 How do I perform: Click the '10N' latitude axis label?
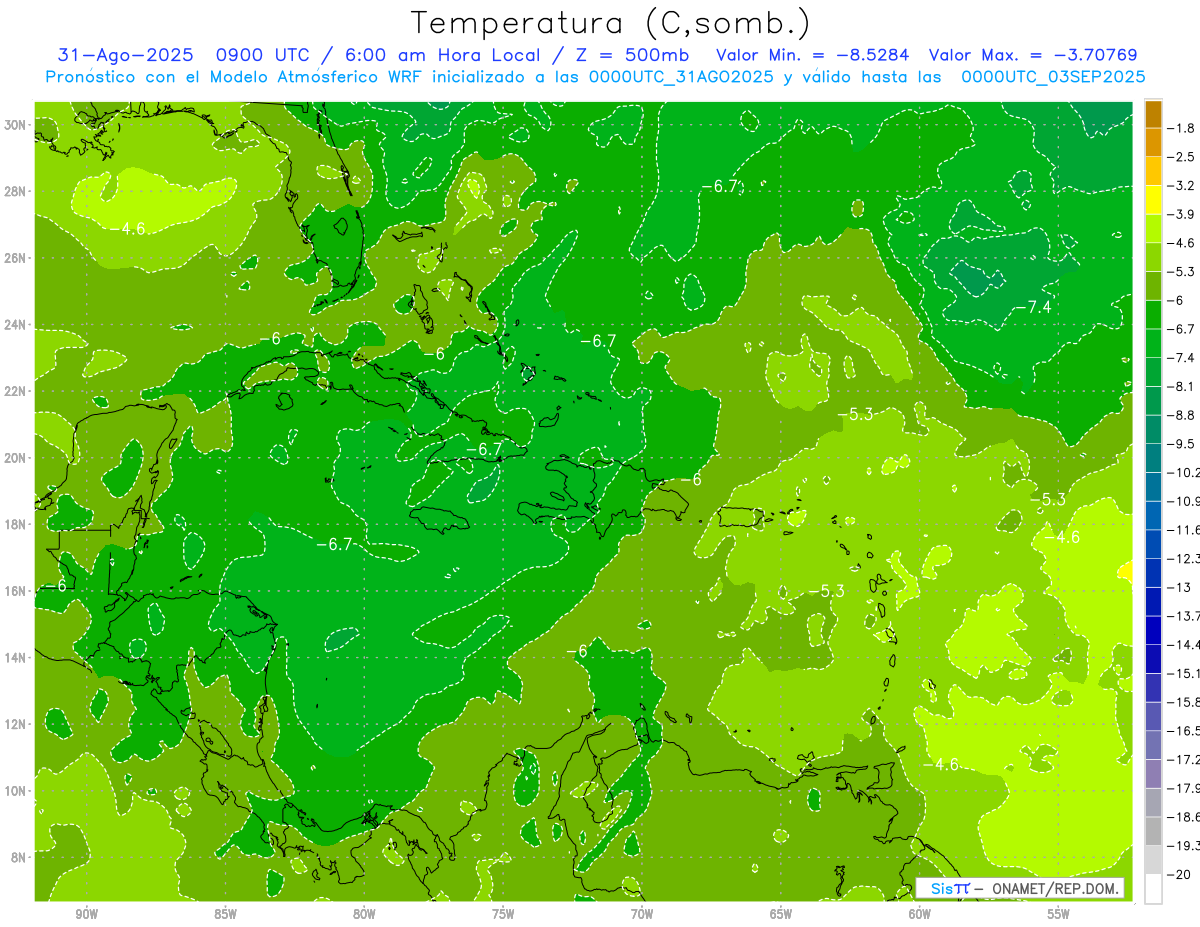coord(15,790)
